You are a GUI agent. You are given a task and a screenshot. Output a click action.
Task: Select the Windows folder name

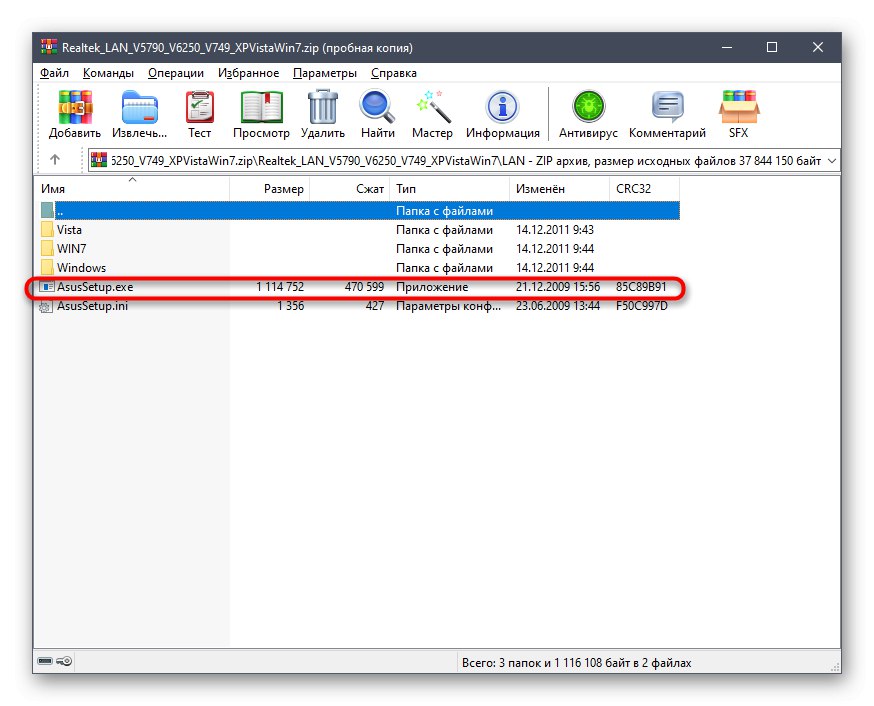point(81,267)
